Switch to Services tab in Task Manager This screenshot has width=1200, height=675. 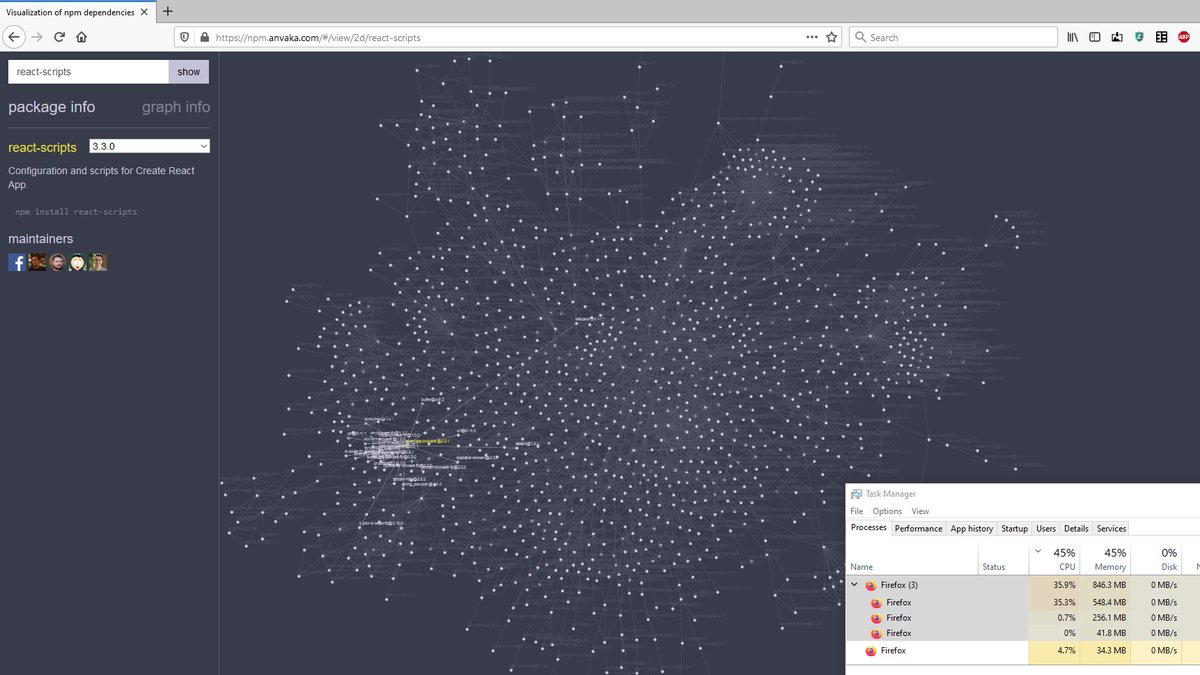[1111, 528]
